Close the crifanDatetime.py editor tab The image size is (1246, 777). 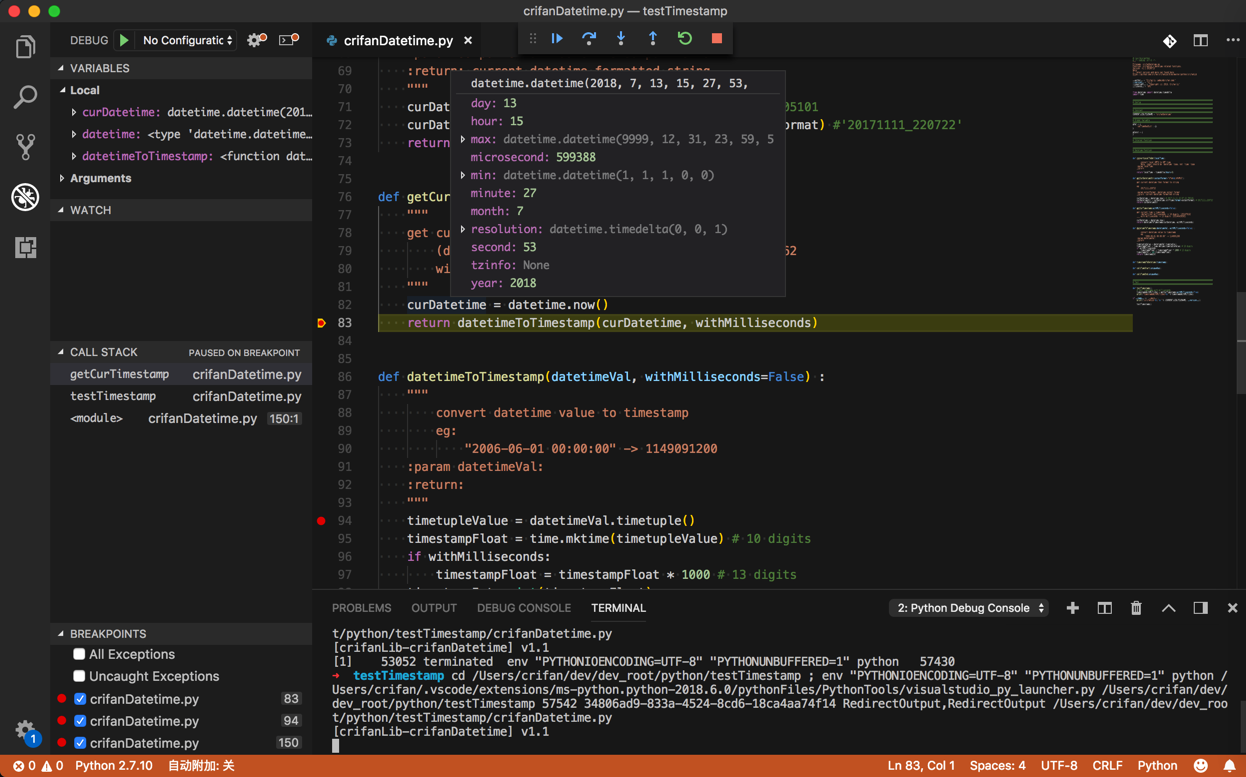point(468,41)
